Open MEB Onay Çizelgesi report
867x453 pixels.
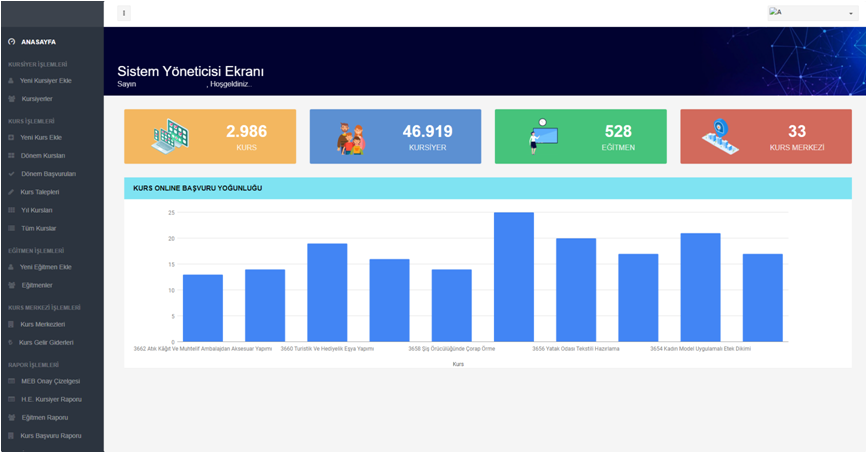pos(50,381)
